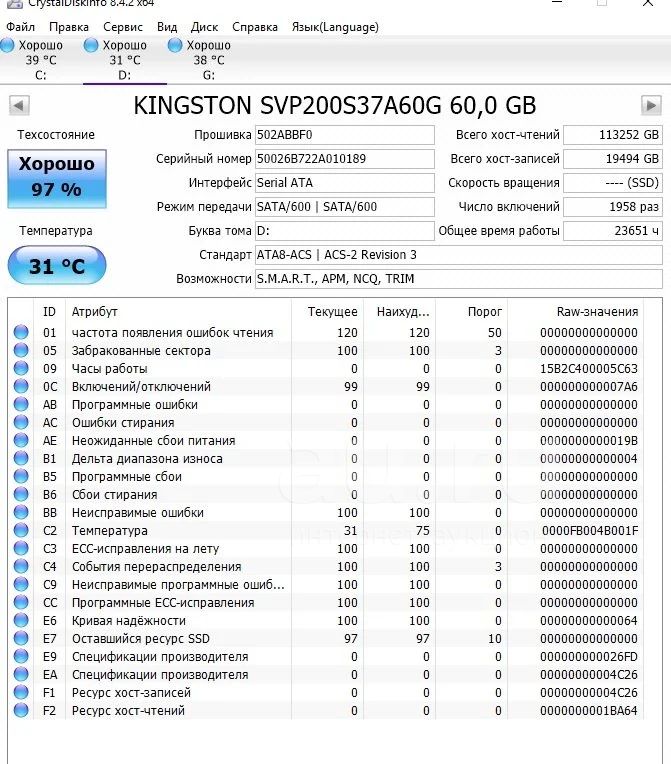
Task: Click rotation rate value ---- (SSD)
Action: tap(613, 183)
